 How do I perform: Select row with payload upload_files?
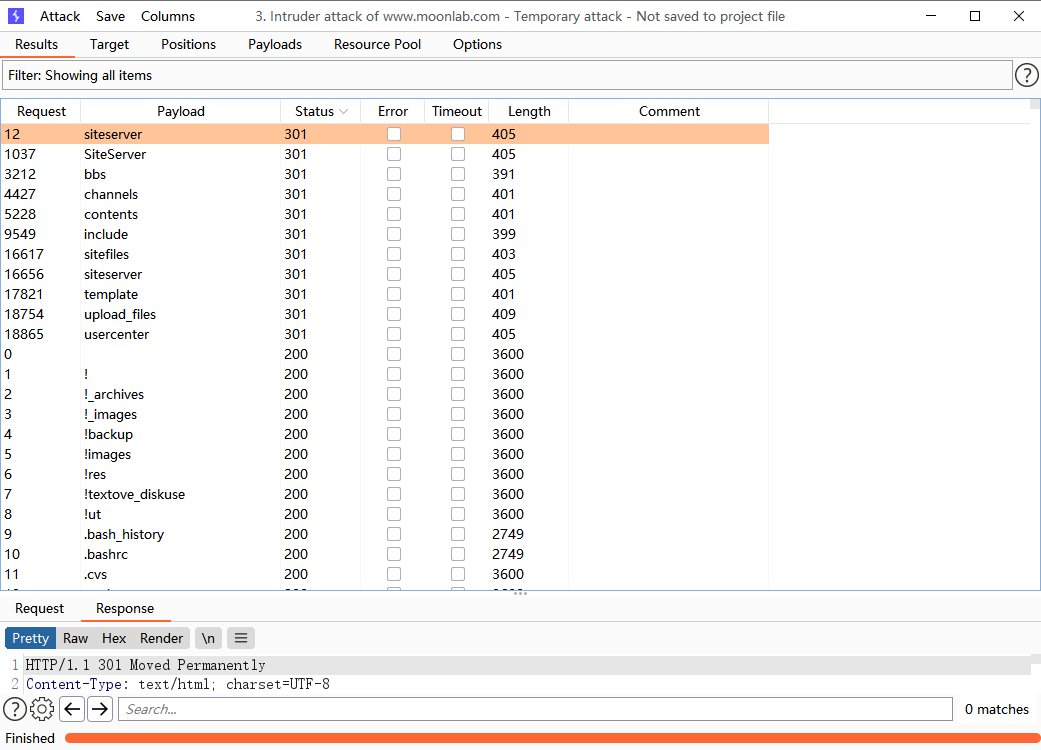click(x=385, y=314)
